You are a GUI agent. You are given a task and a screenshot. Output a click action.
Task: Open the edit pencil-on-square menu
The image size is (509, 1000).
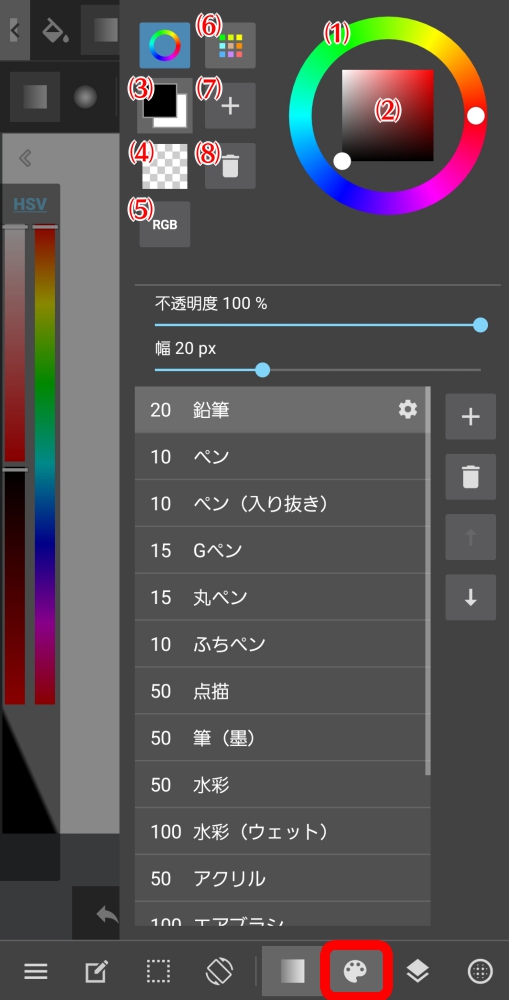coord(96,971)
